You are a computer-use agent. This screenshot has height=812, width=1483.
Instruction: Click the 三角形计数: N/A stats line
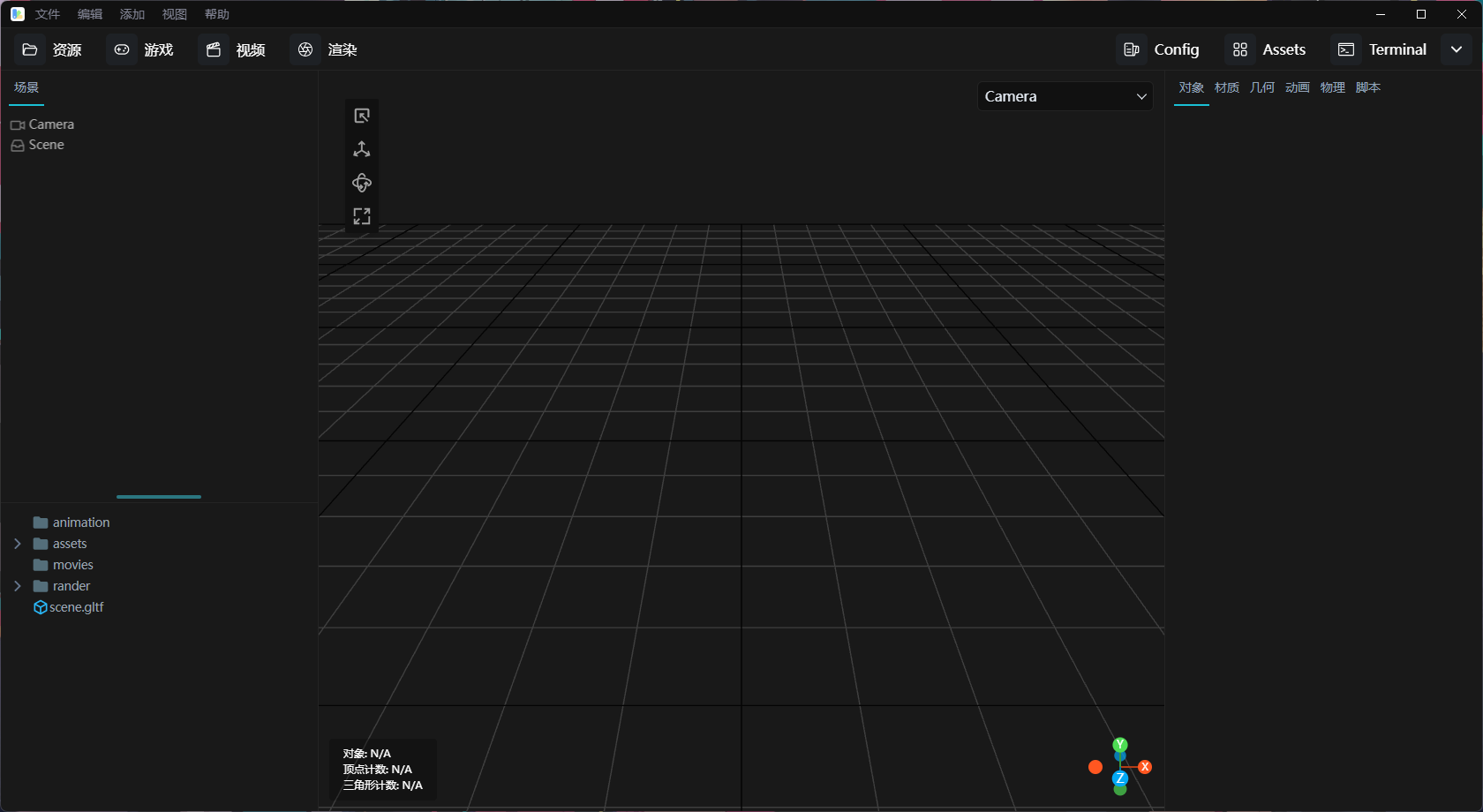(x=383, y=786)
